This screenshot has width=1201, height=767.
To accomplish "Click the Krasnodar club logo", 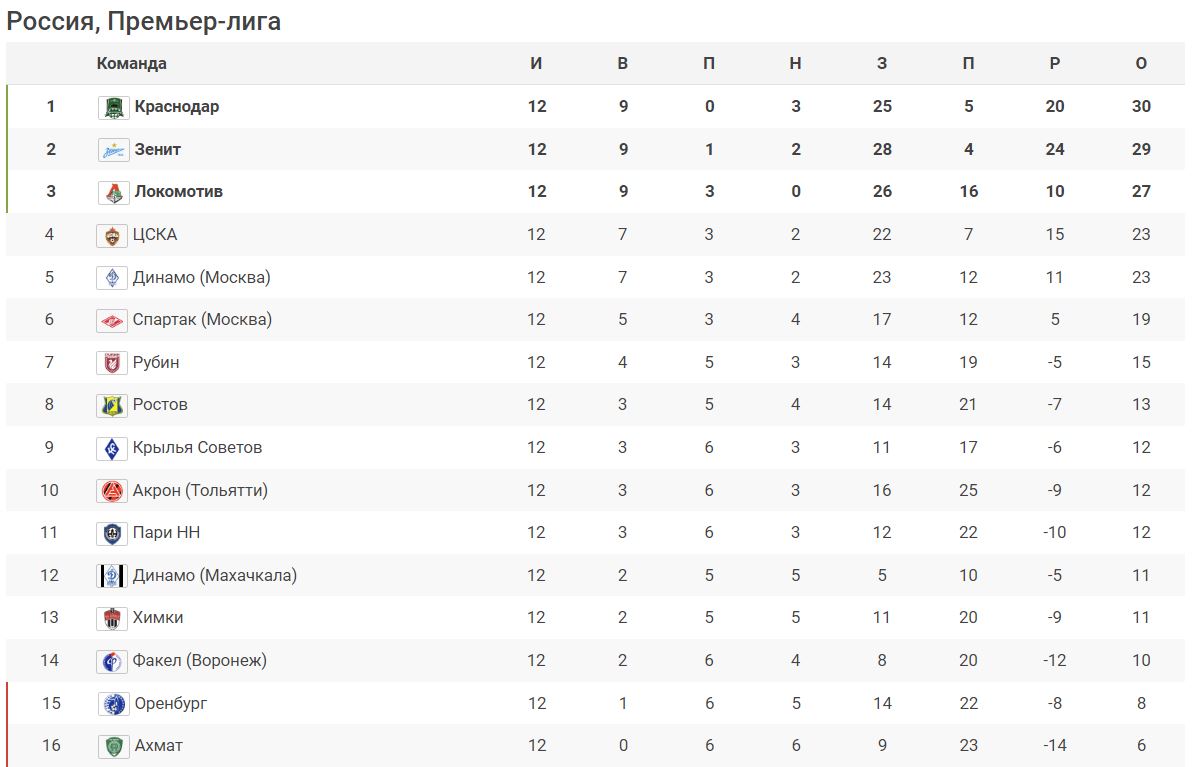I will tap(114, 107).
